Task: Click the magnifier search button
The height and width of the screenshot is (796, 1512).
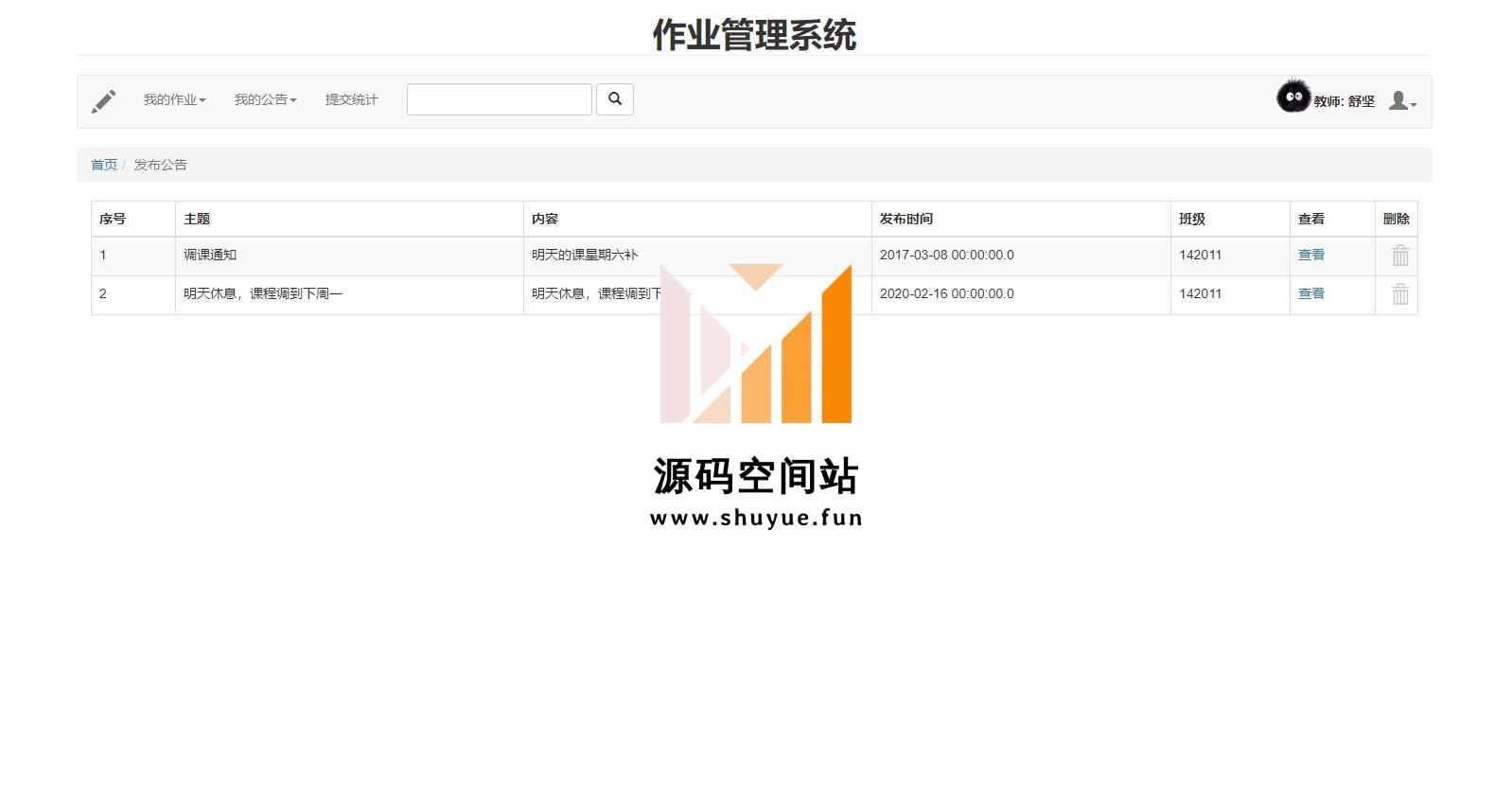Action: tap(615, 99)
